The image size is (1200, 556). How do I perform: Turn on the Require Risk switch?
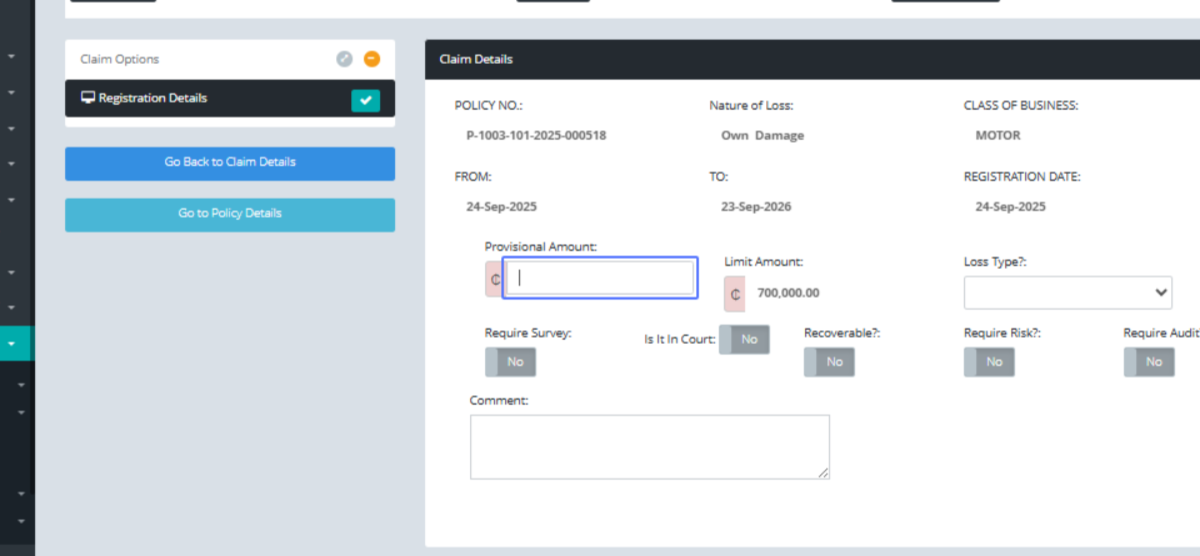coord(989,362)
